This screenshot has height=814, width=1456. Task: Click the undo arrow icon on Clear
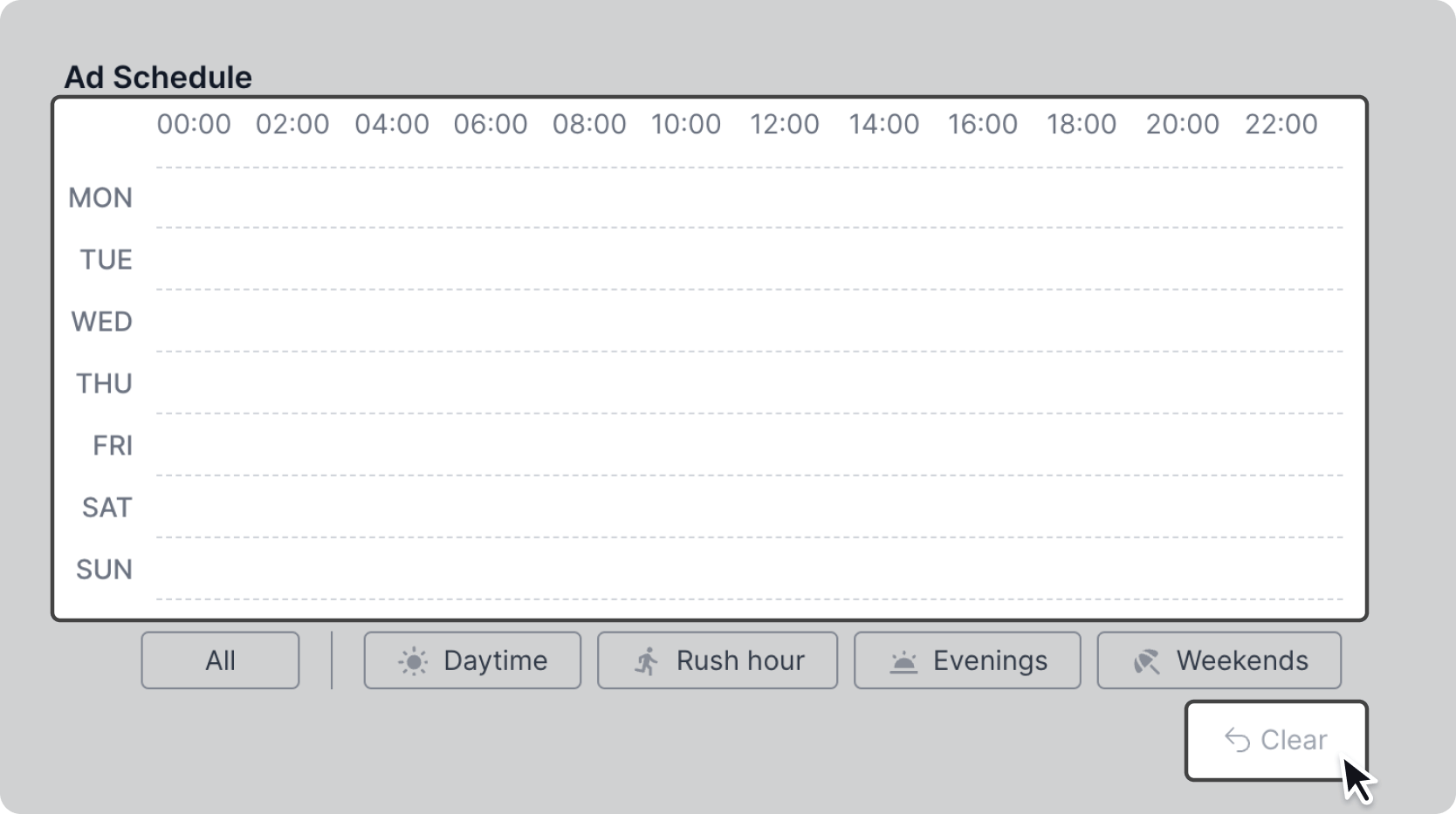[1237, 740]
